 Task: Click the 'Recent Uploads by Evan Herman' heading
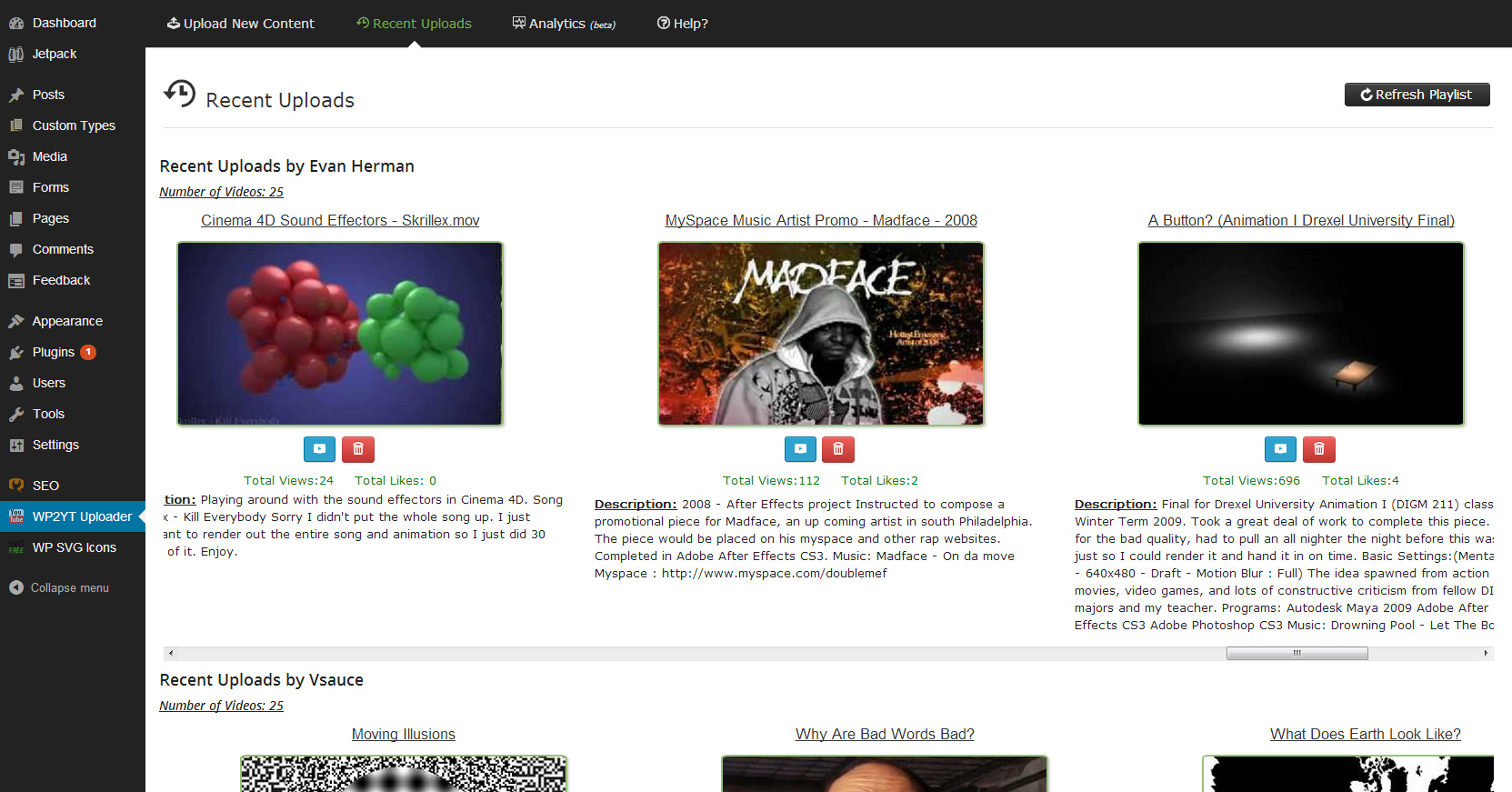(x=287, y=166)
